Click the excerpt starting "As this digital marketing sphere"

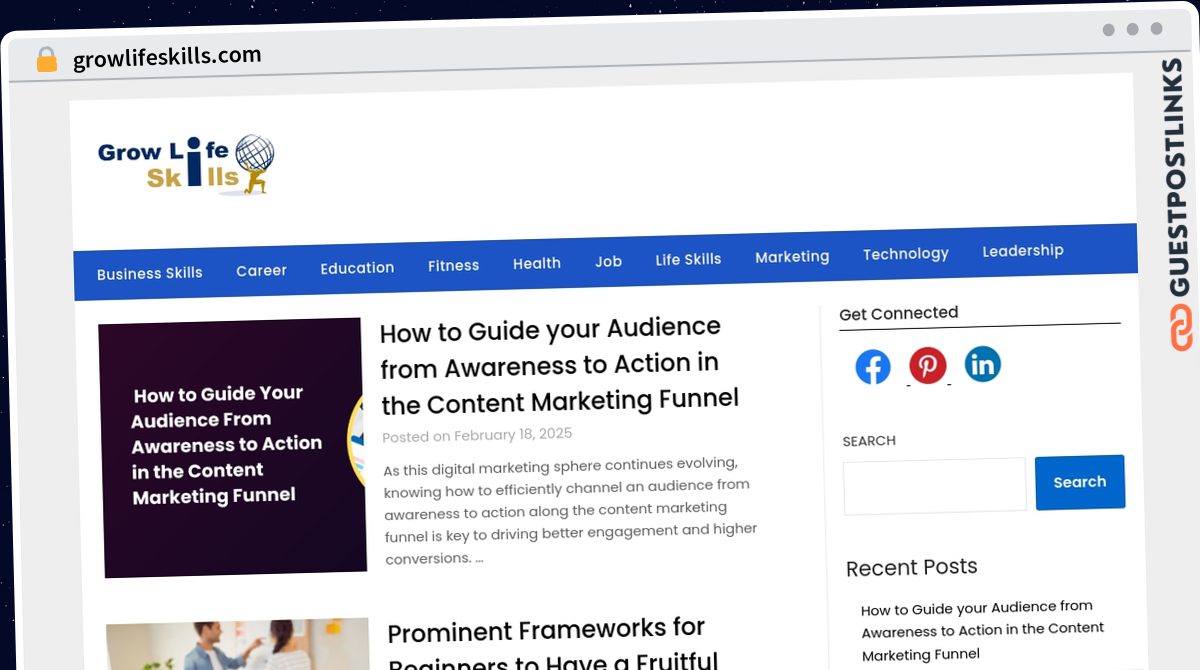tap(571, 511)
